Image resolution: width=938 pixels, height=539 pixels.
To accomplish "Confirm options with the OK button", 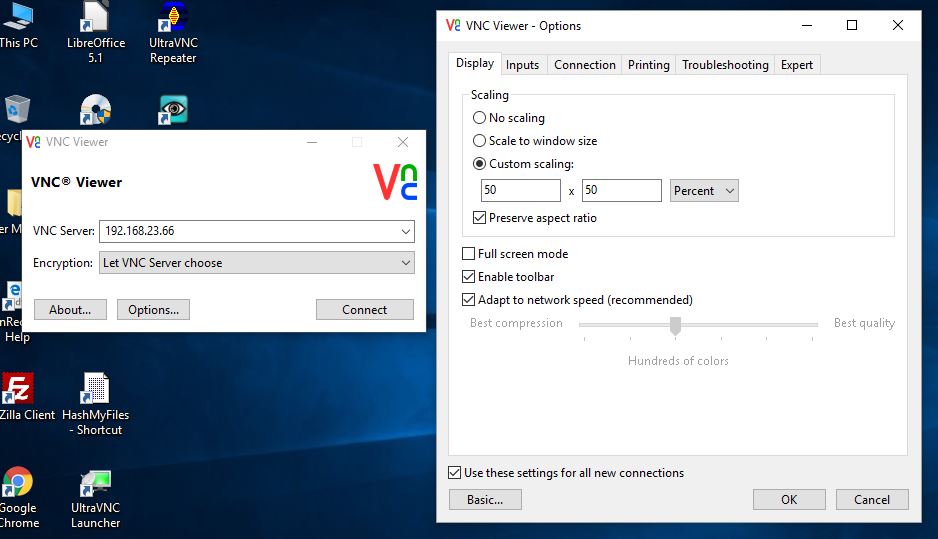I will [x=789, y=500].
